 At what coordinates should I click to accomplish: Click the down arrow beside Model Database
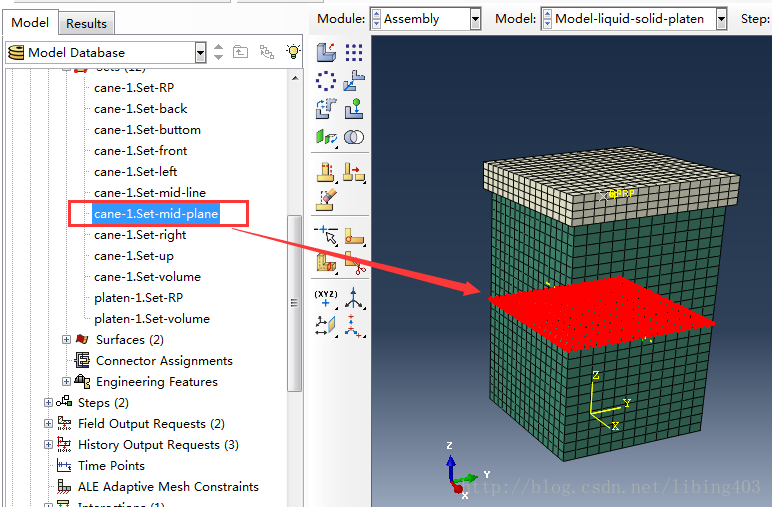point(219,57)
